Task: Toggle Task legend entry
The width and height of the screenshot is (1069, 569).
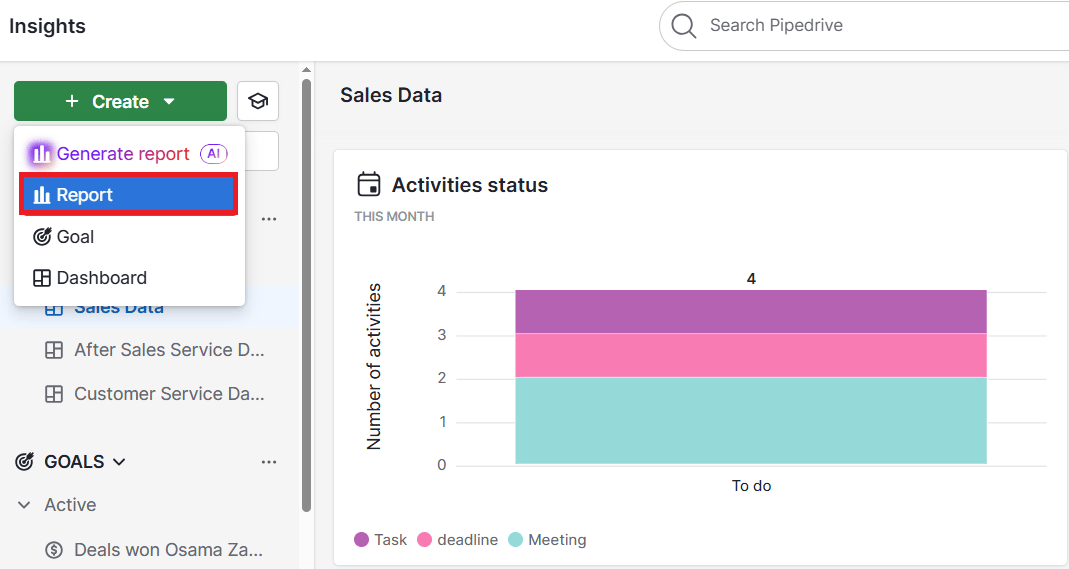Action: (x=380, y=540)
